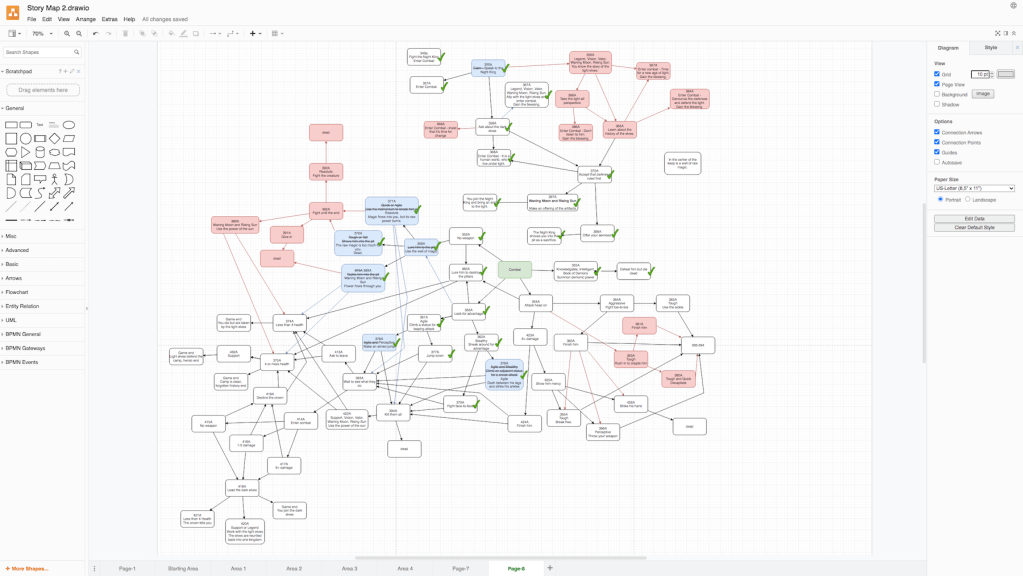Expand the Flowchart shapes section
The height and width of the screenshot is (576, 1023).
tap(17, 293)
